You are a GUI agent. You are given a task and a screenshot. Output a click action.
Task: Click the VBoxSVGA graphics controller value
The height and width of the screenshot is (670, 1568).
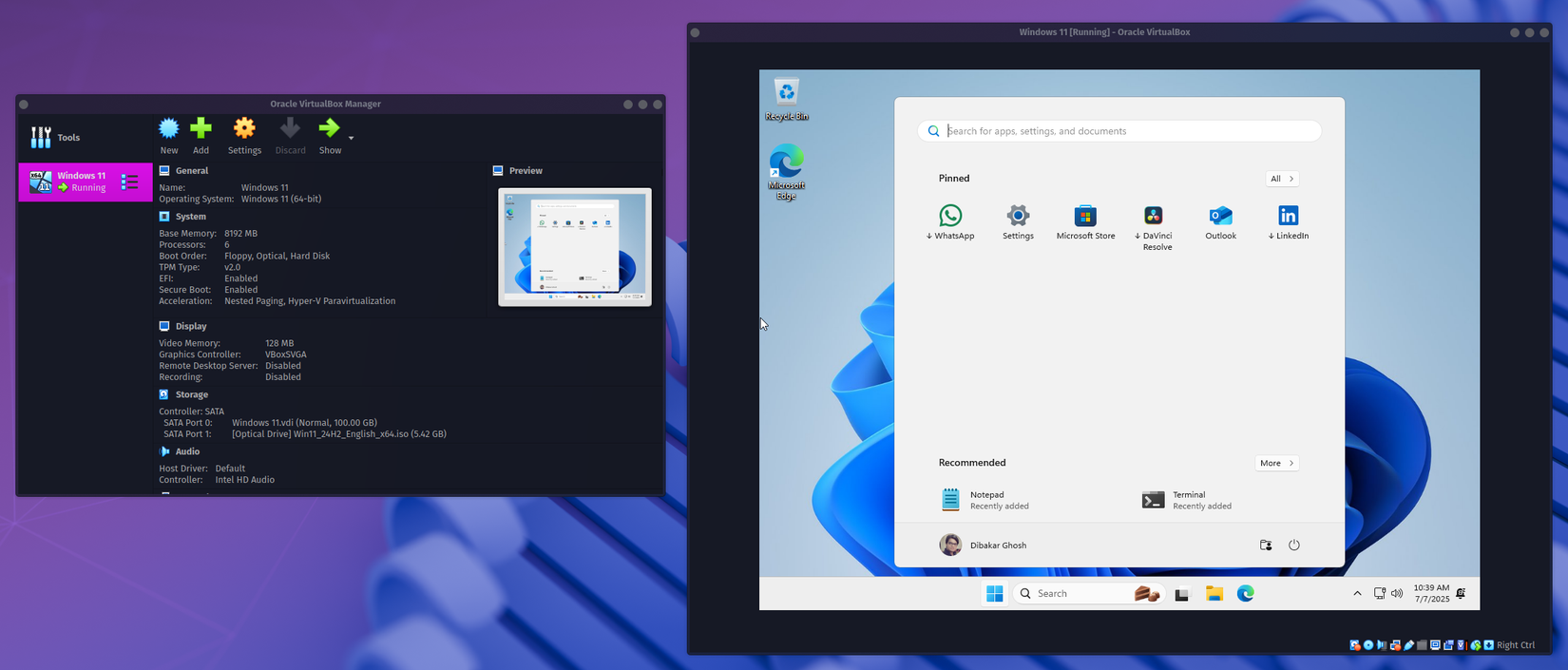coord(285,354)
